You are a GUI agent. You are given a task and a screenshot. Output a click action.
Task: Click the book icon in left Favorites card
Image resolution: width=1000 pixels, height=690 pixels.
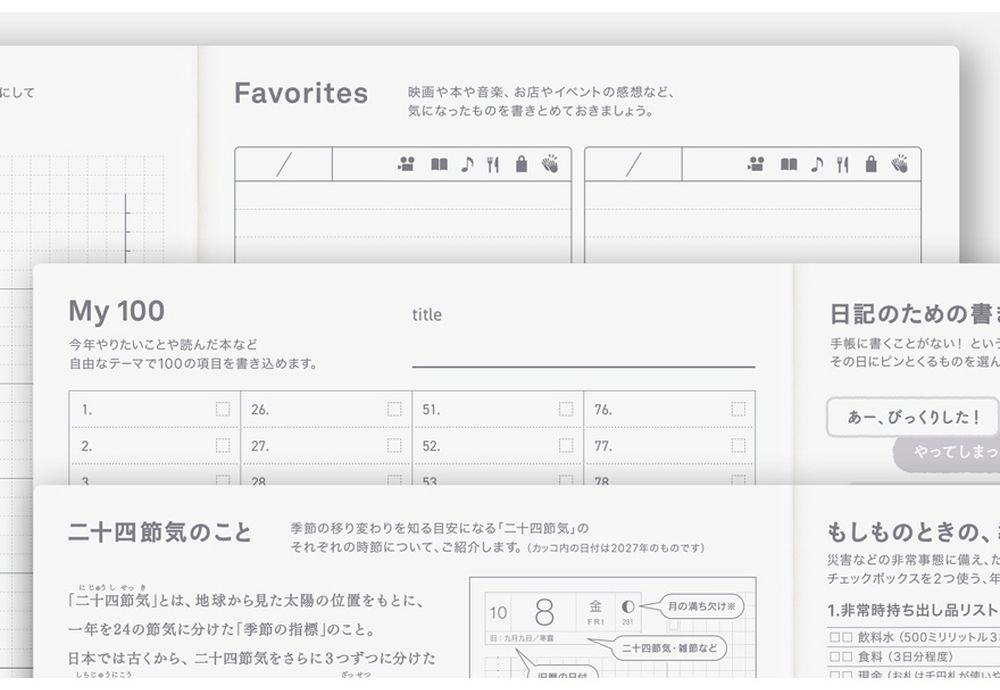(x=439, y=165)
